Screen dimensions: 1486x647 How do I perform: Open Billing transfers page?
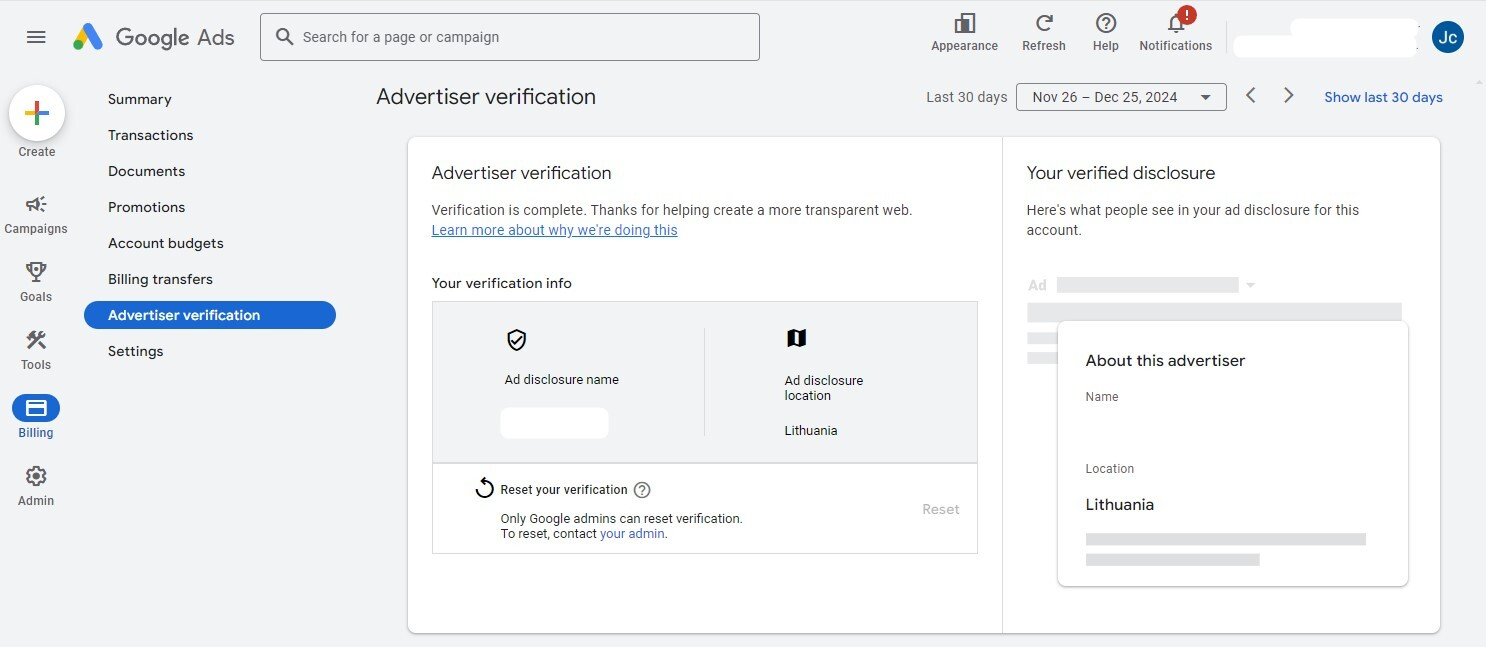point(160,279)
